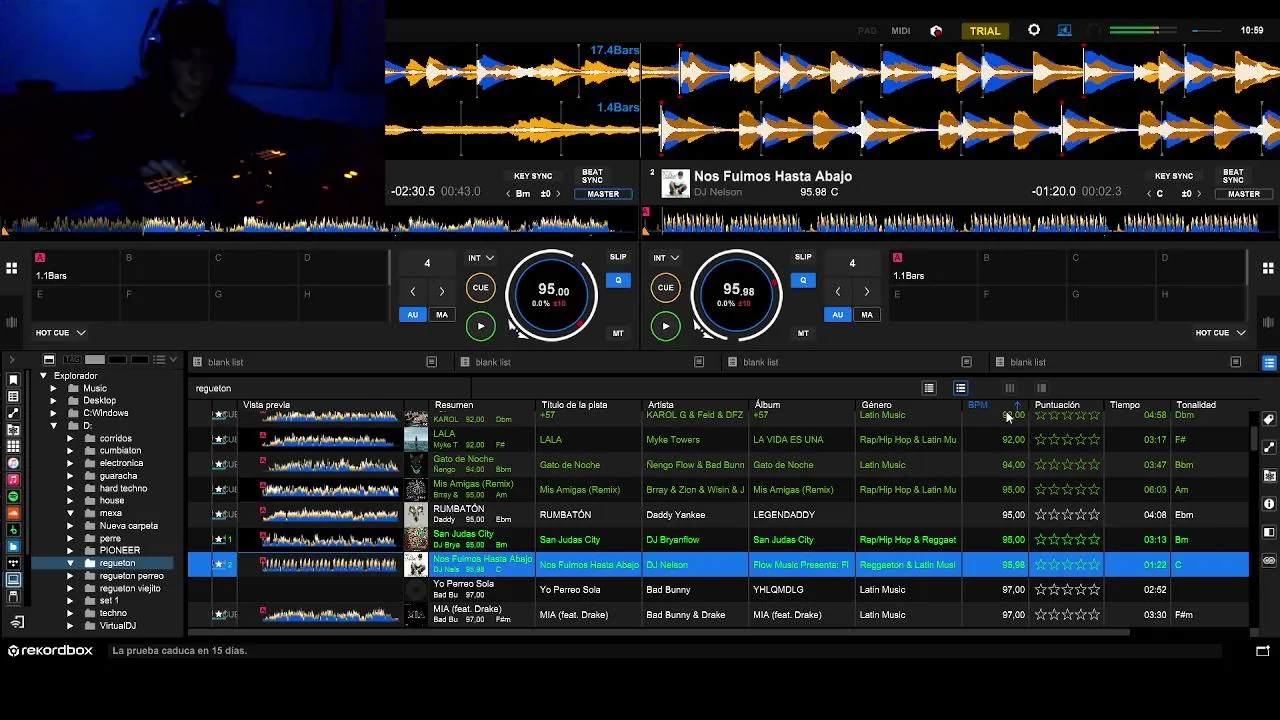The width and height of the screenshot is (1280, 720).
Task: Open grid panel icon right of deck 2
Action: click(1268, 268)
